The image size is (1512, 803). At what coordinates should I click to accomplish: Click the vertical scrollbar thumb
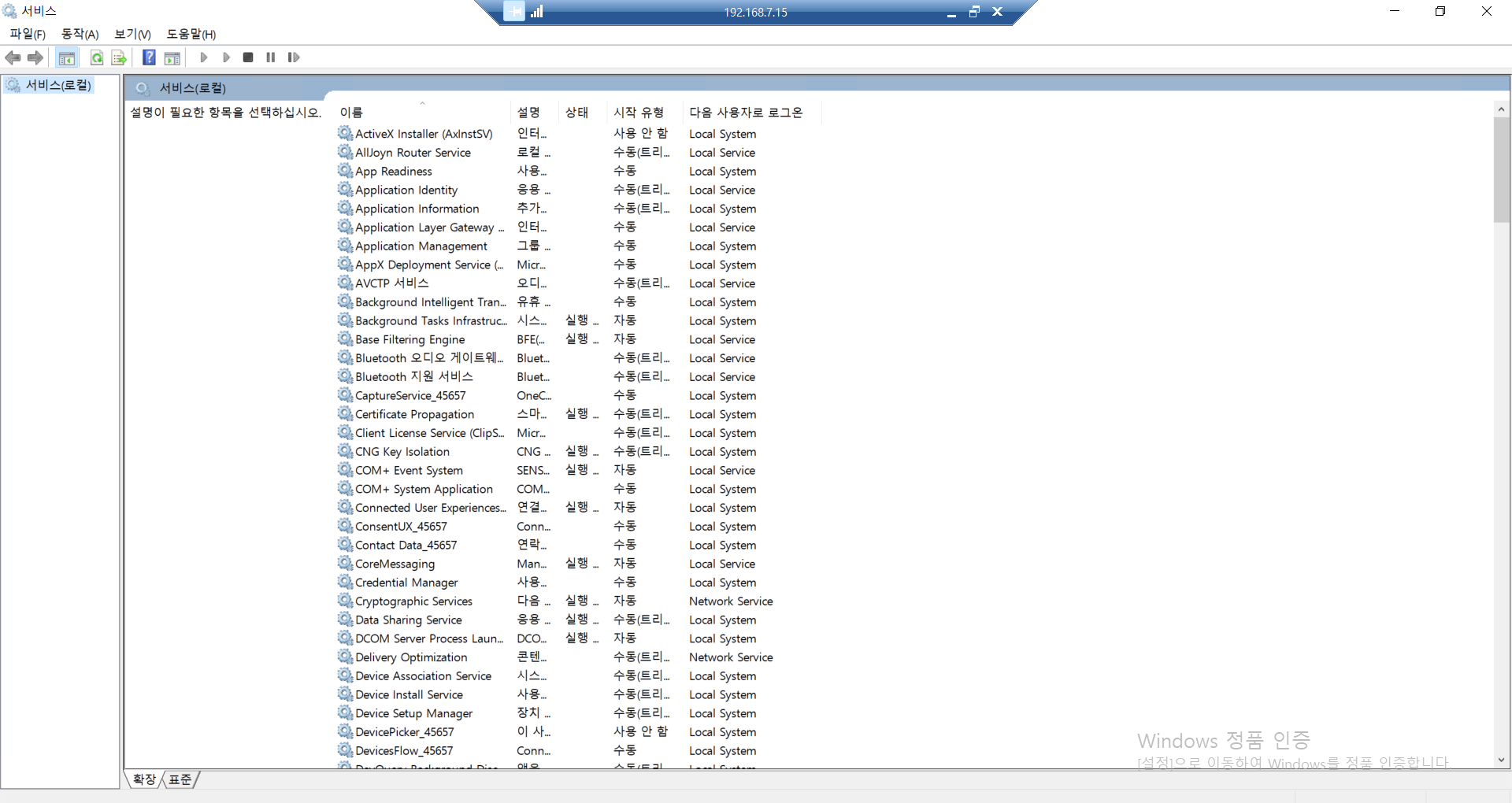(x=1501, y=170)
